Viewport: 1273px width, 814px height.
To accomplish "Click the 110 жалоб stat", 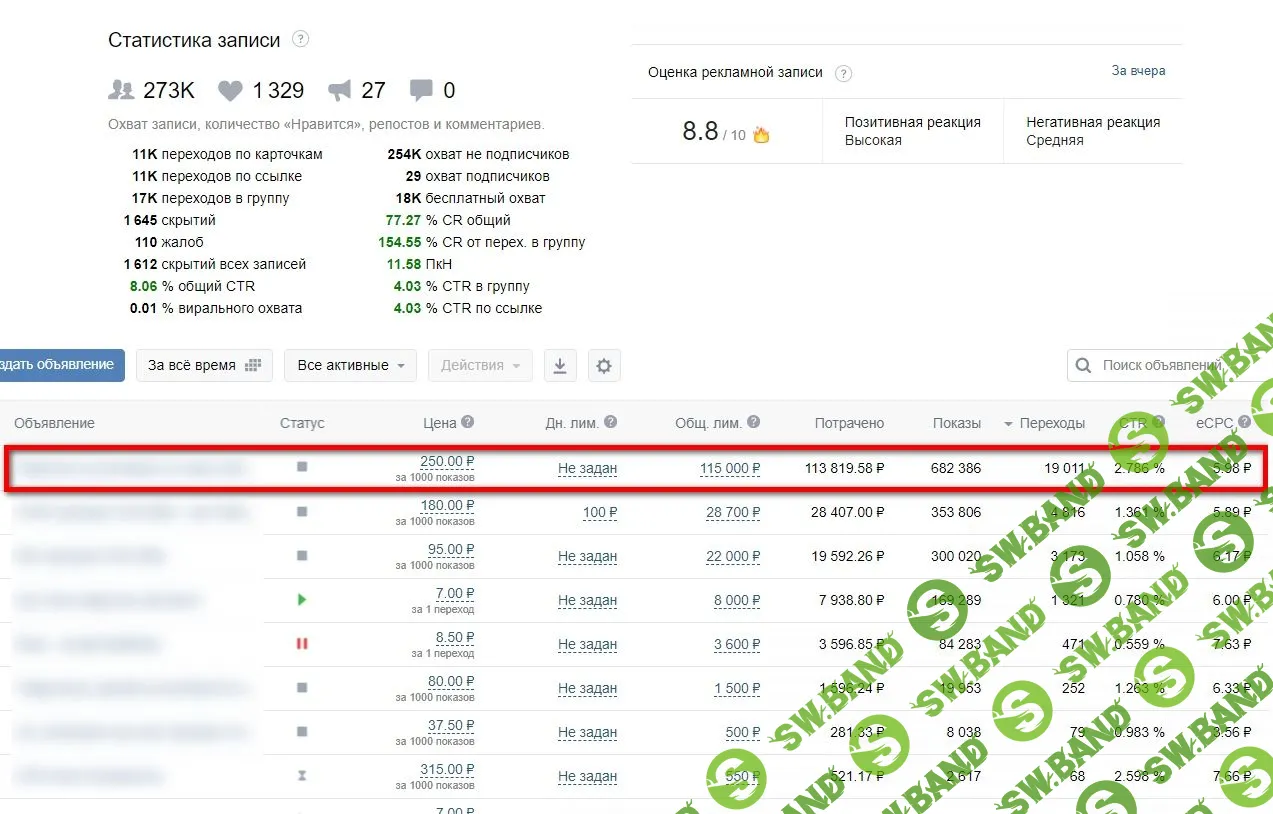I will click(169, 242).
